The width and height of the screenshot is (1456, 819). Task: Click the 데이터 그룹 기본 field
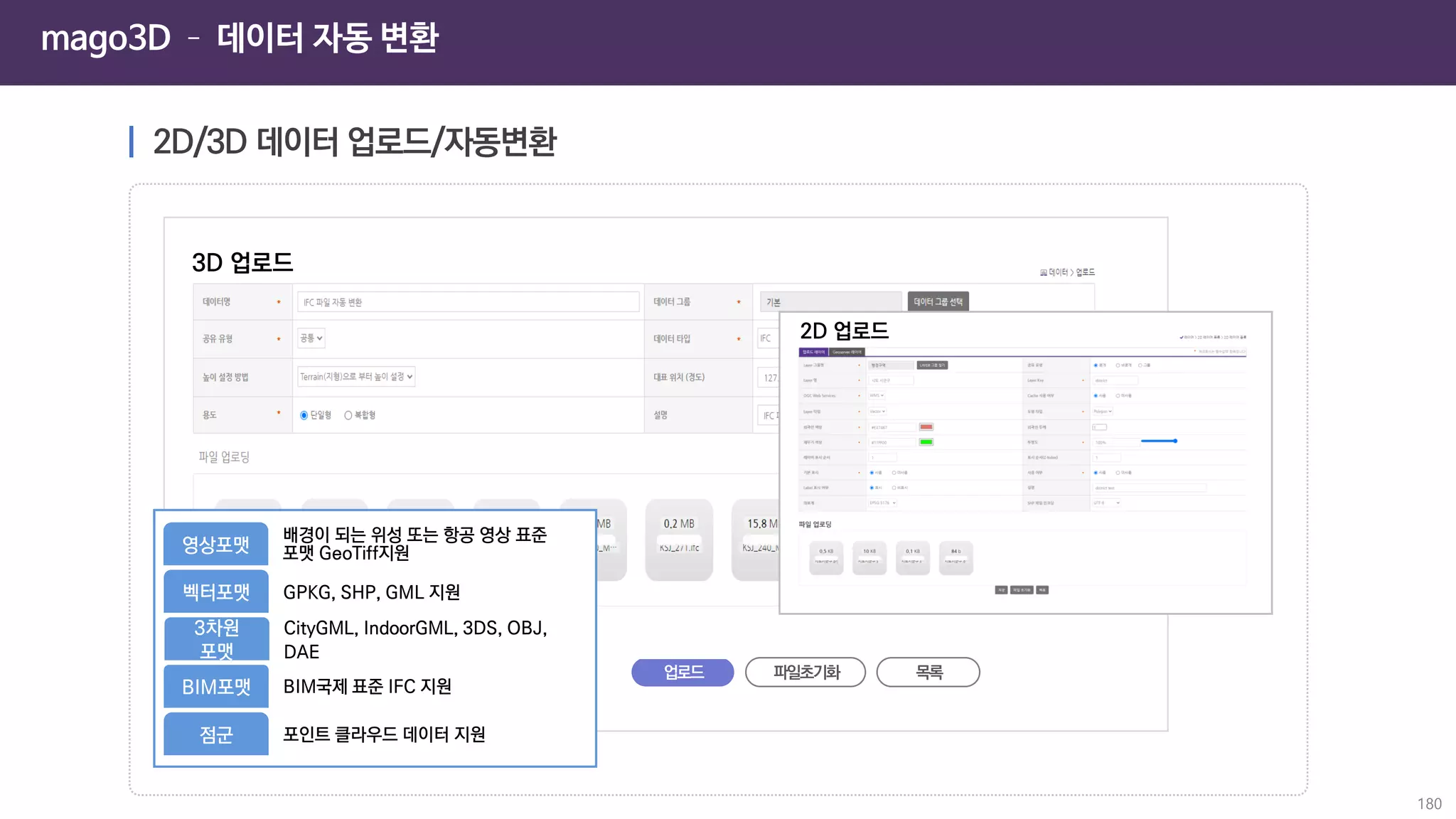tap(830, 301)
